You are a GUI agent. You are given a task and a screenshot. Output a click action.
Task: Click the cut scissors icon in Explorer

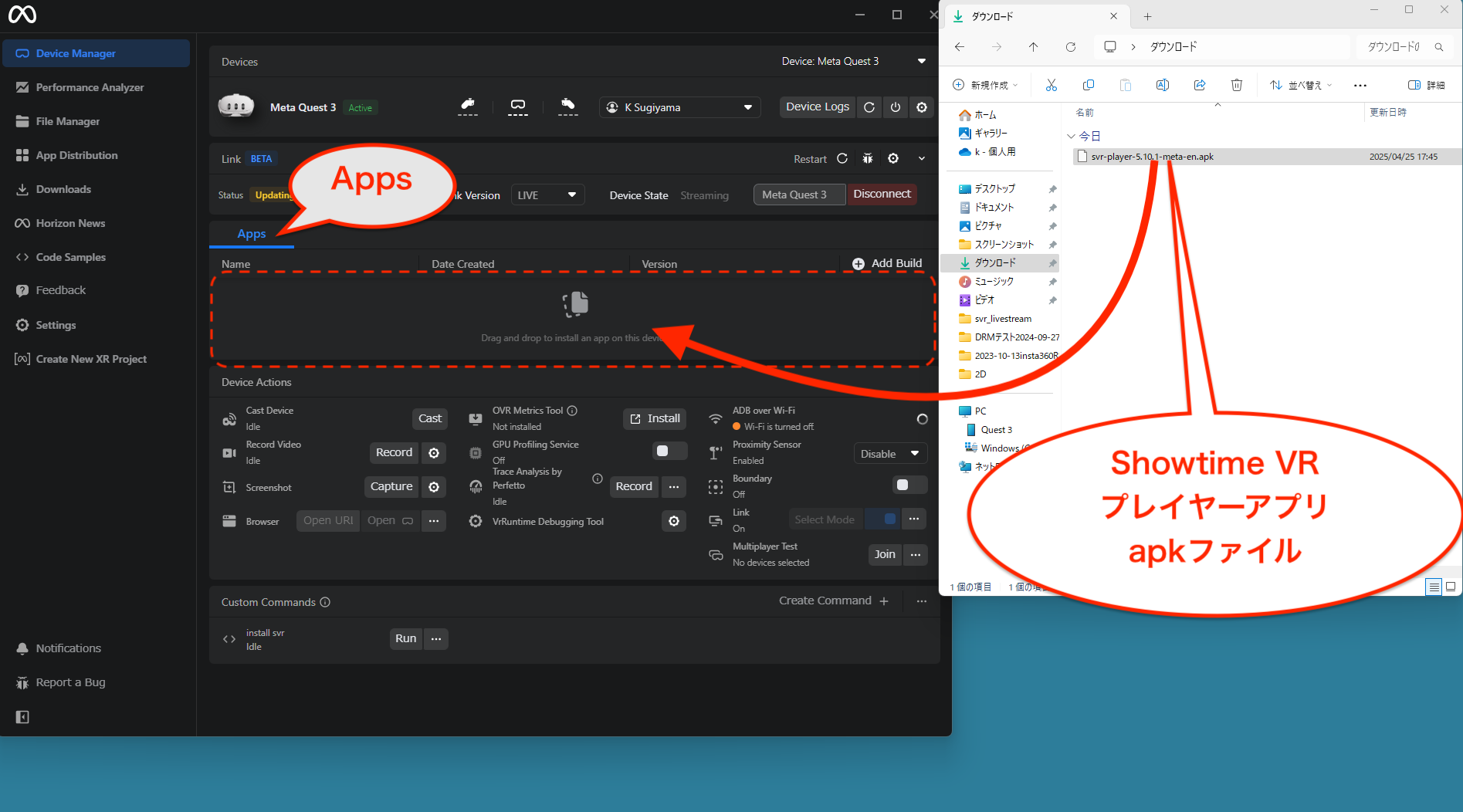pyautogui.click(x=1052, y=85)
